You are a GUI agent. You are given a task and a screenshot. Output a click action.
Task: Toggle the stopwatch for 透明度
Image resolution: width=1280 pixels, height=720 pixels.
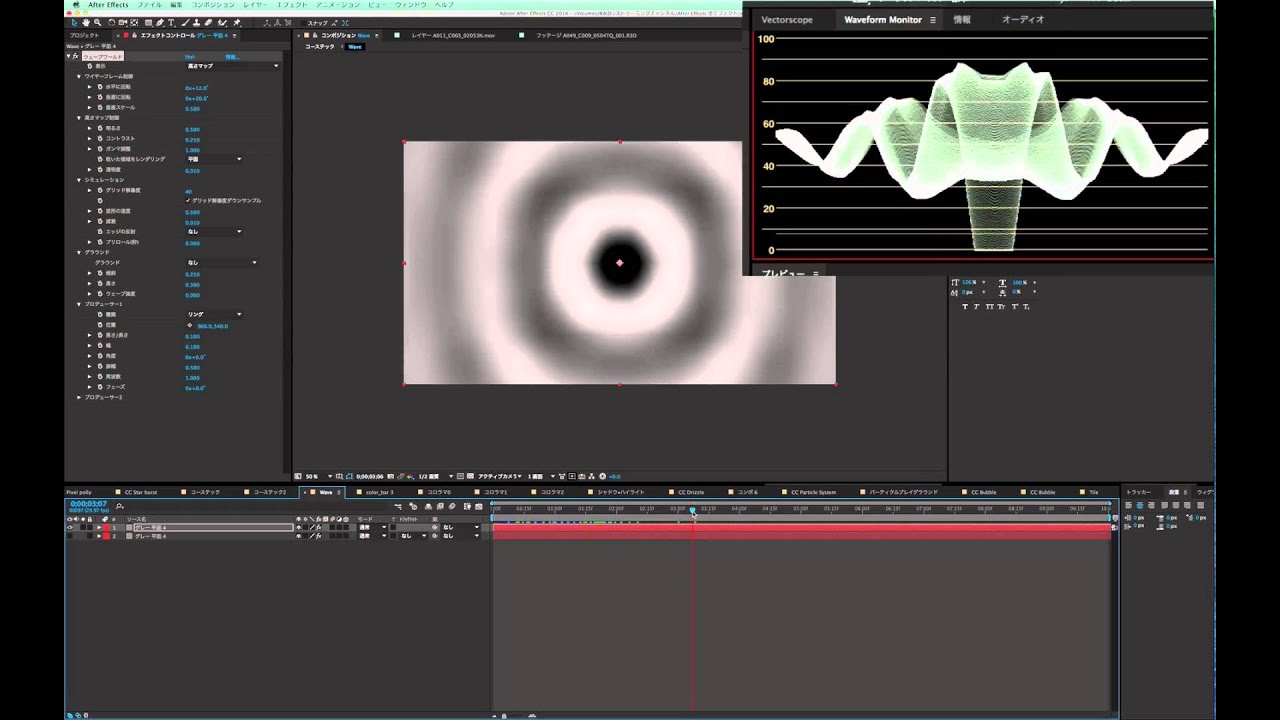coord(100,170)
